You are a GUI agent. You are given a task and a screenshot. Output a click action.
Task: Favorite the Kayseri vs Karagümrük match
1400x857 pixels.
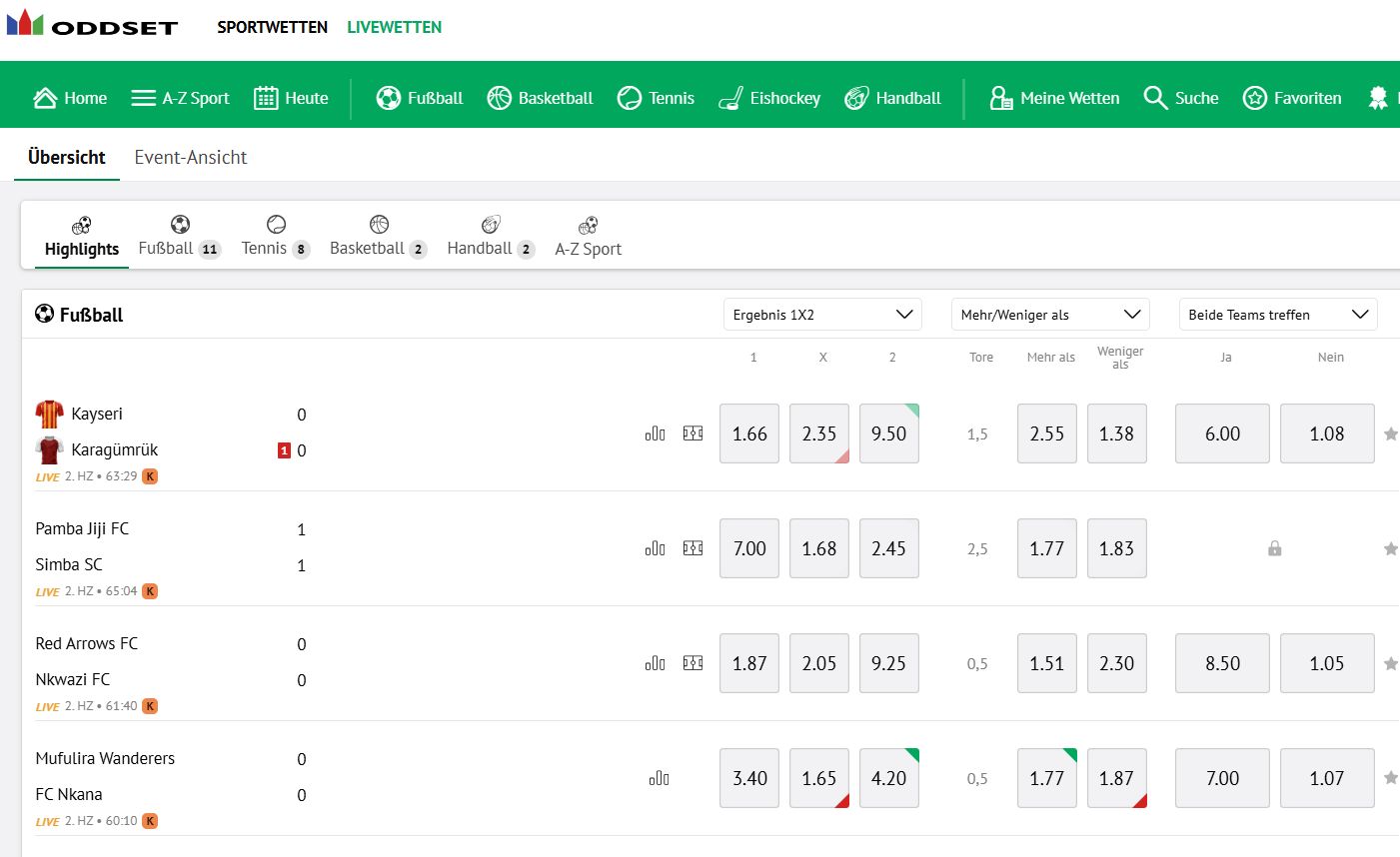pos(1389,433)
